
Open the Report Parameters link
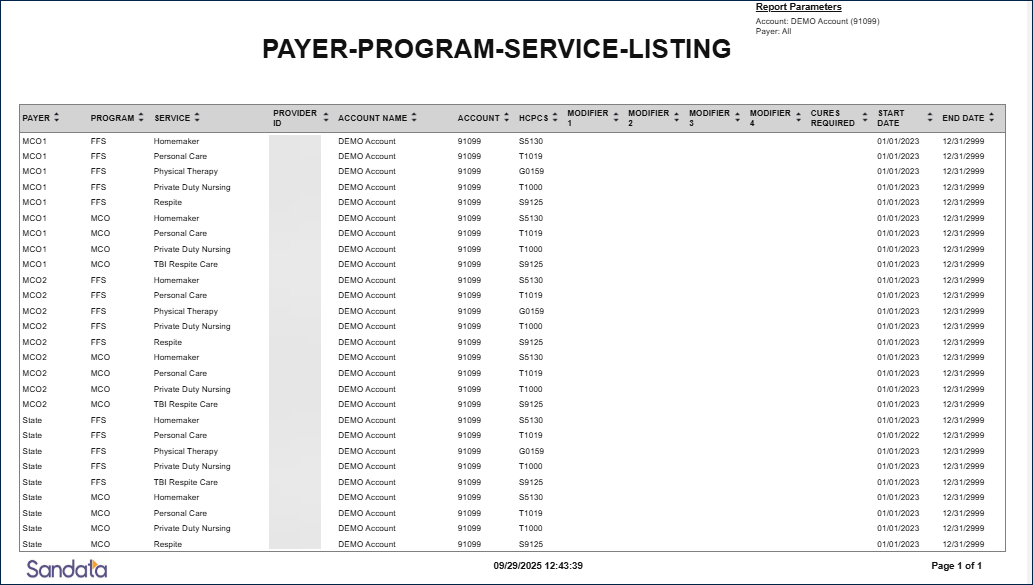798,8
